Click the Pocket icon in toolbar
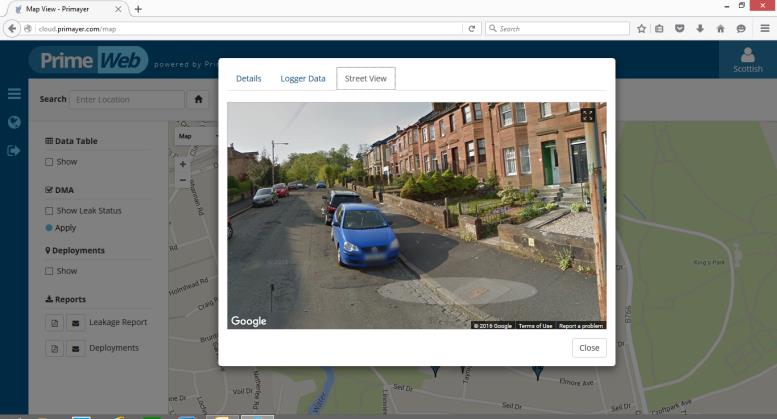Viewport: 777px width, 419px height. pyautogui.click(x=680, y=29)
